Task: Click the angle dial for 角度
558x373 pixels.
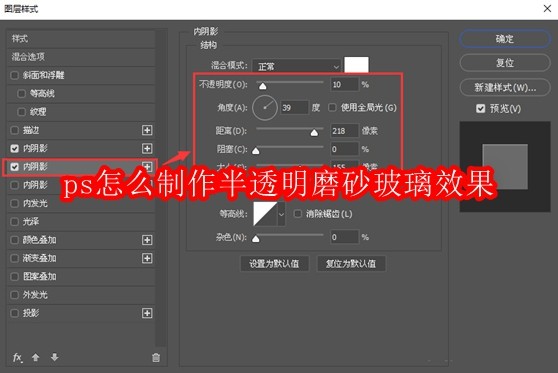Action: [x=265, y=107]
